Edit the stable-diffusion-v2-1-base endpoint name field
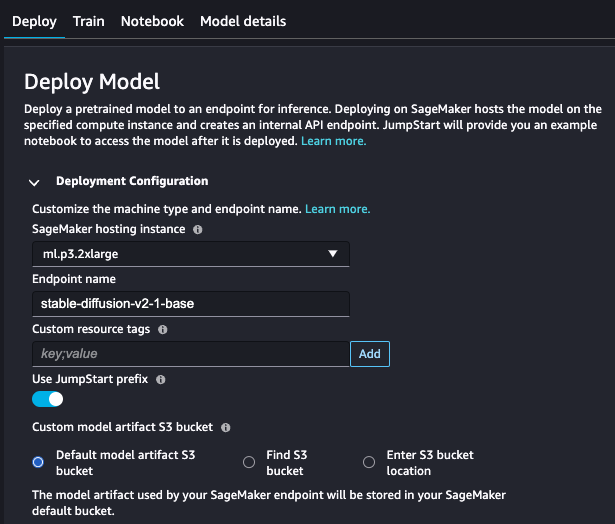This screenshot has width=615, height=524. [x=191, y=304]
